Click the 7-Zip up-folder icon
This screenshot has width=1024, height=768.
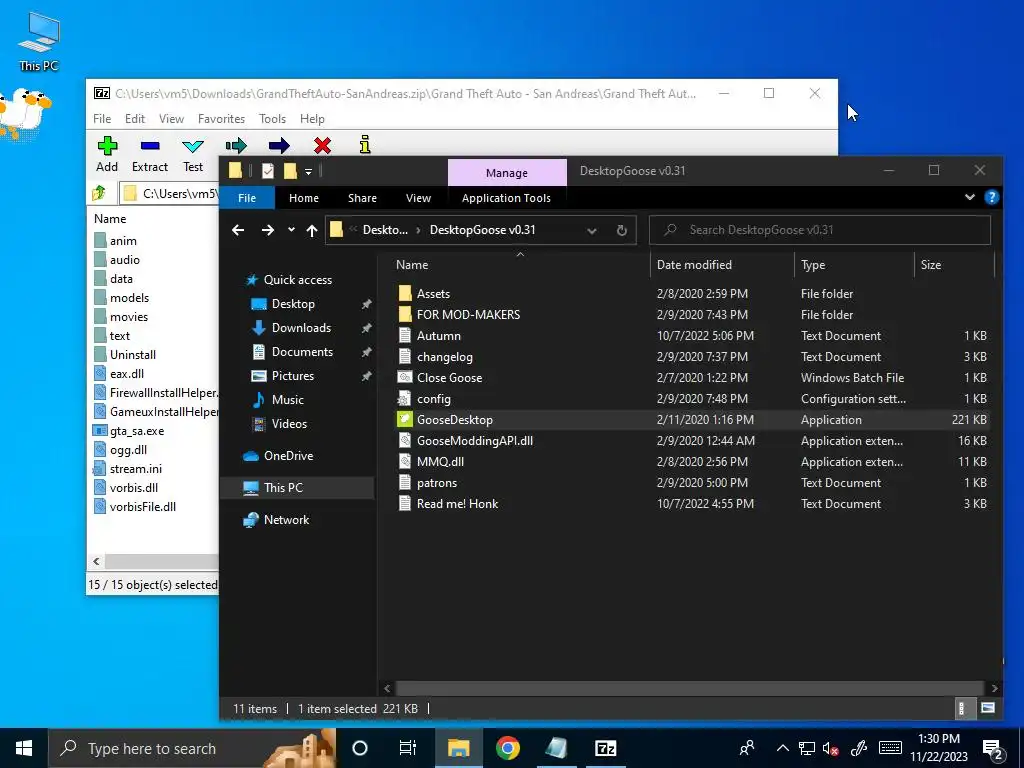click(99, 193)
